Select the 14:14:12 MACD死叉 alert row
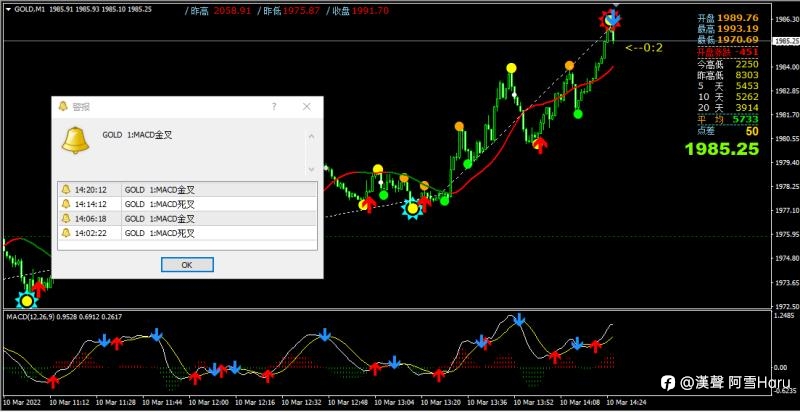The width and height of the screenshot is (800, 412). click(x=187, y=204)
